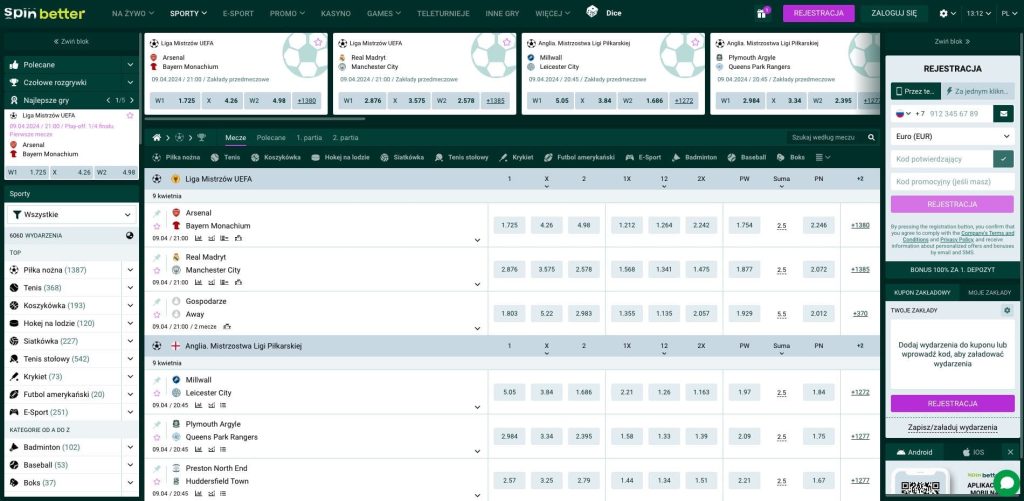1024x501 pixels.
Task: Select Hokej na lodzie in sports strip
Action: tap(340, 157)
